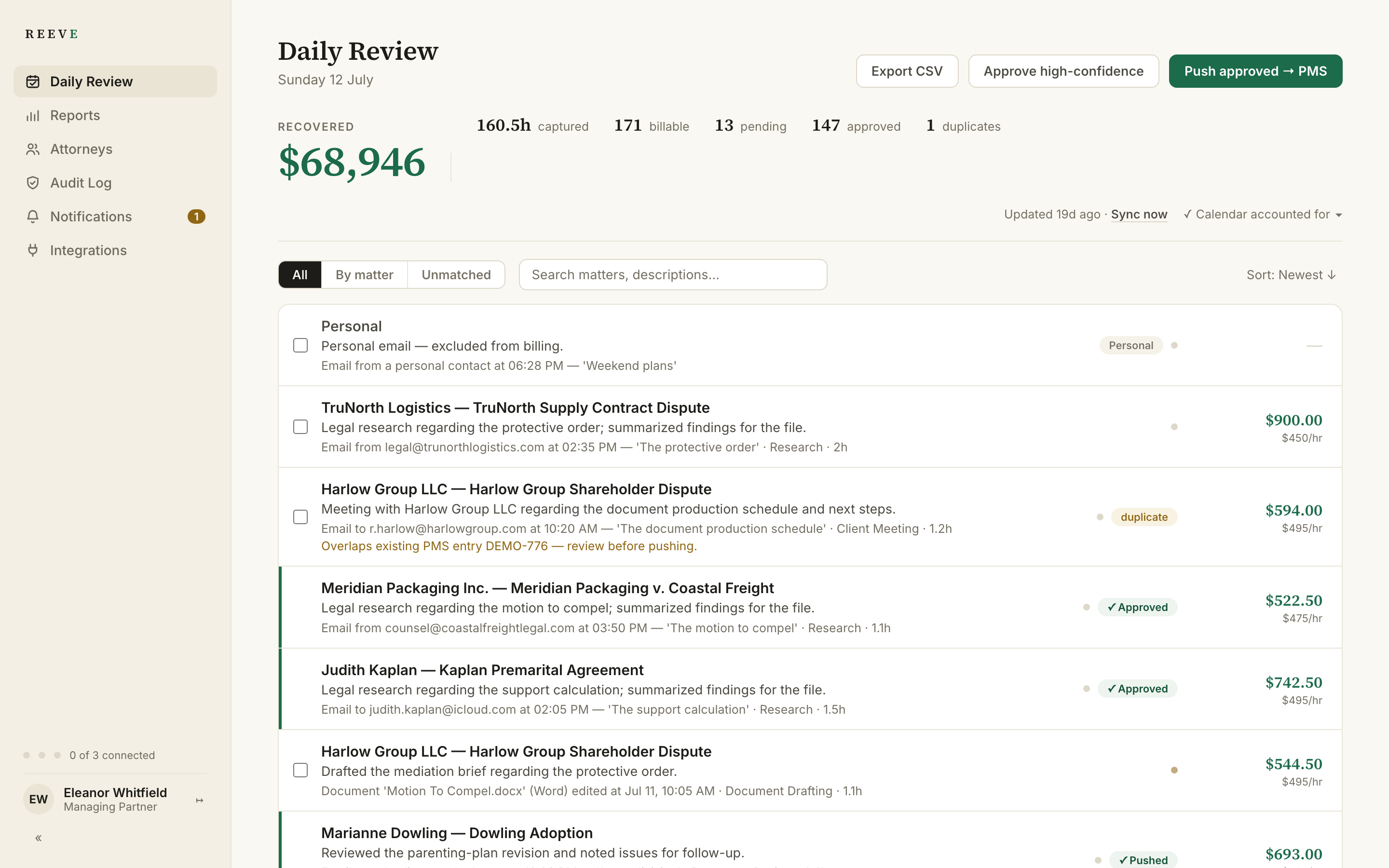
Task: Click the 147 approved stat
Action: 856,126
